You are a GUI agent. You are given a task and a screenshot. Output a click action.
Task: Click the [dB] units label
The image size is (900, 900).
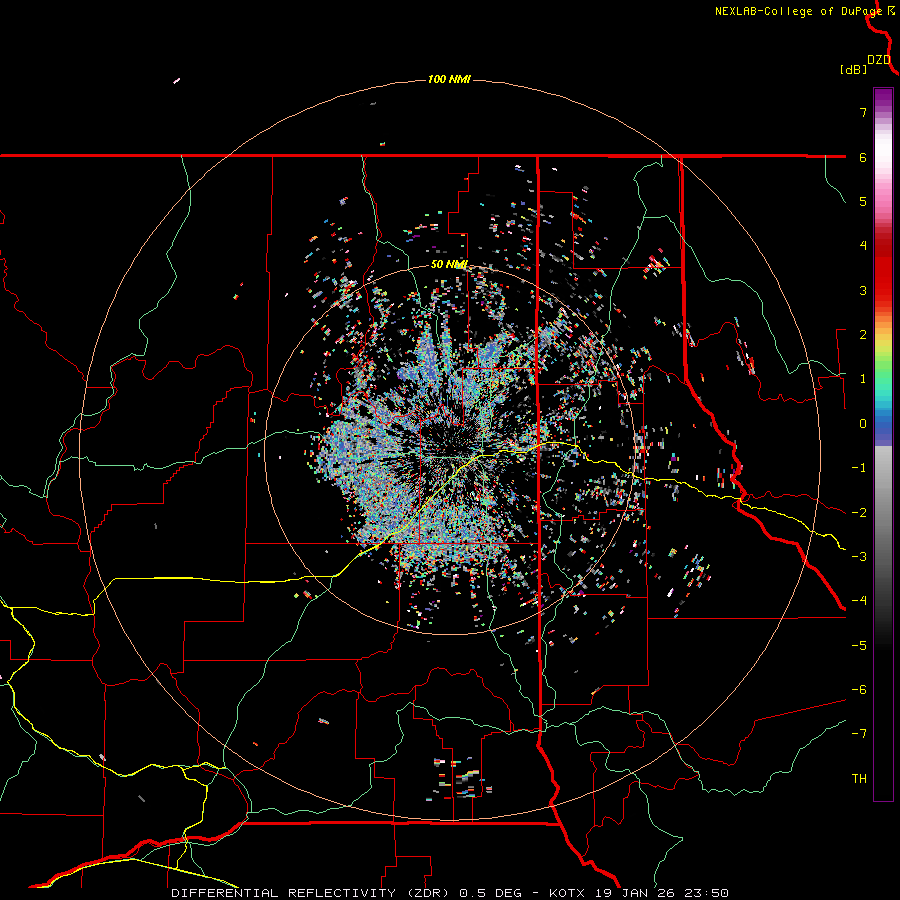tap(854, 69)
